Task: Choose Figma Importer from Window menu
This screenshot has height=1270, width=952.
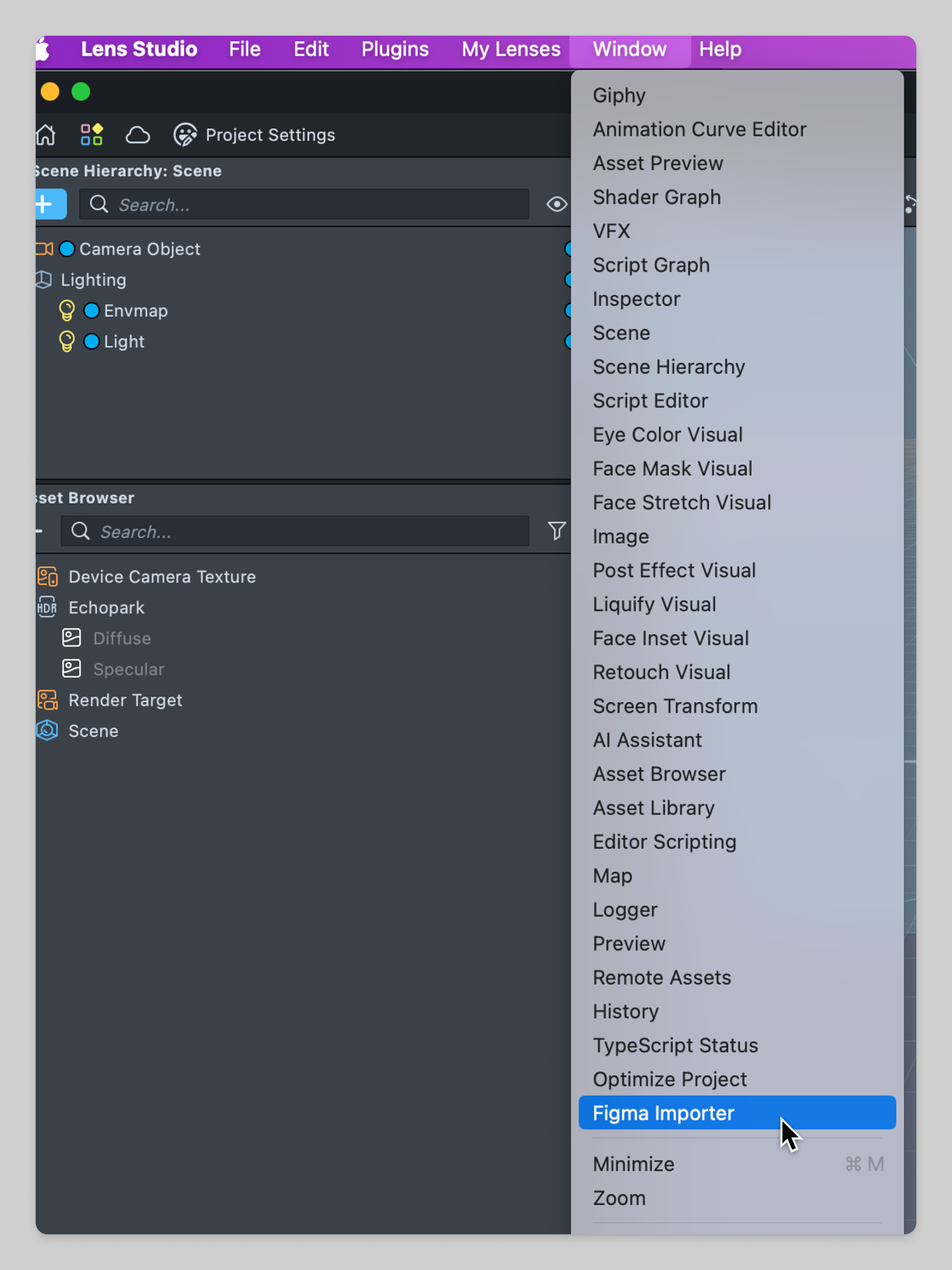Action: pyautogui.click(x=663, y=1113)
